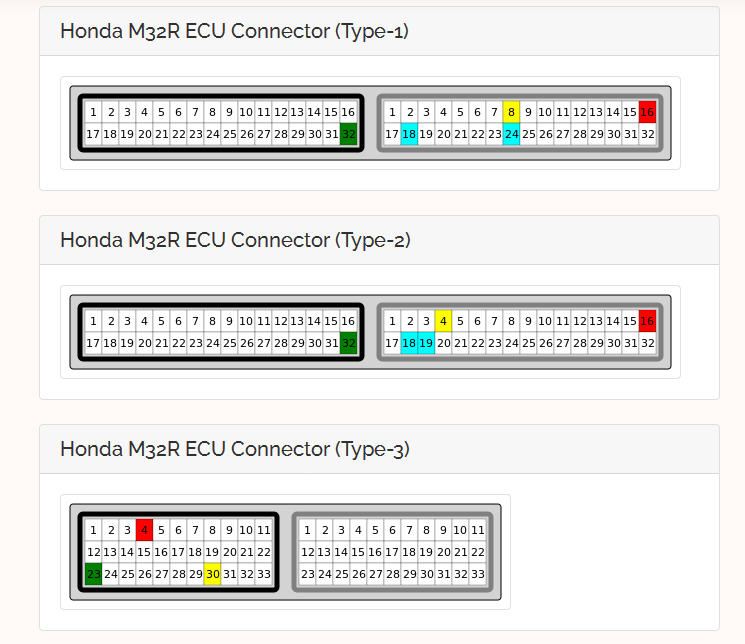Click red pin 16 in Type-1 connector
This screenshot has height=644, width=745.
pyautogui.click(x=647, y=112)
